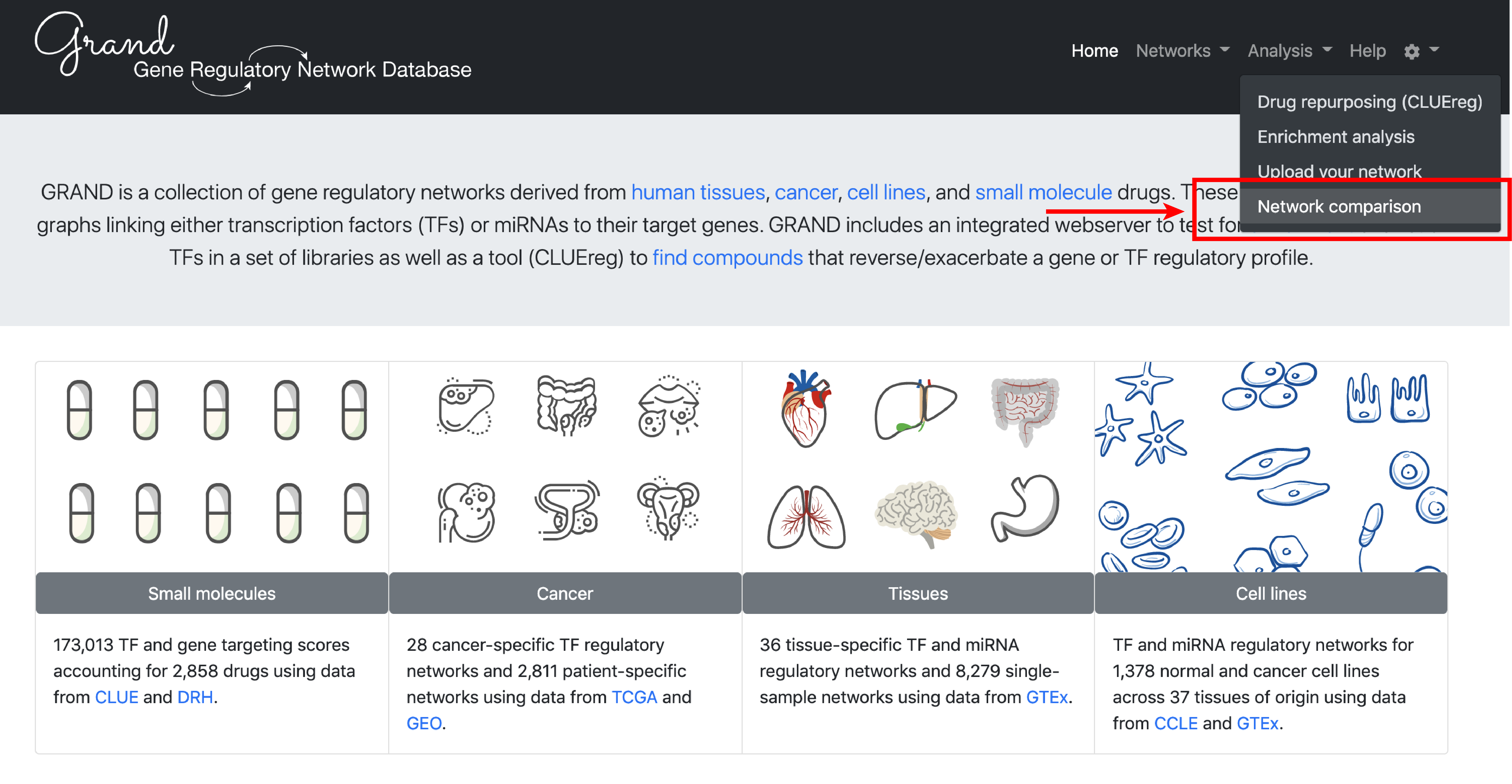Click the red blood cells illustration
1512x784 pixels.
point(1141,536)
